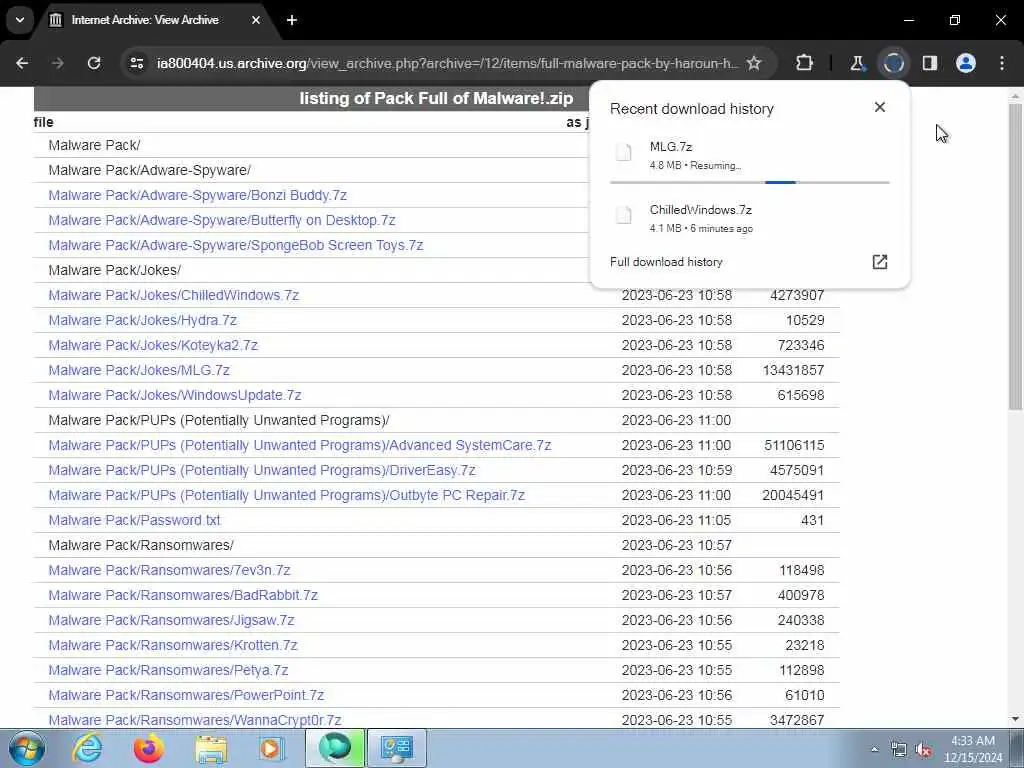Open the Ransomwares/WannaCrypt0r.7z link
The height and width of the screenshot is (768, 1024).
click(x=195, y=720)
